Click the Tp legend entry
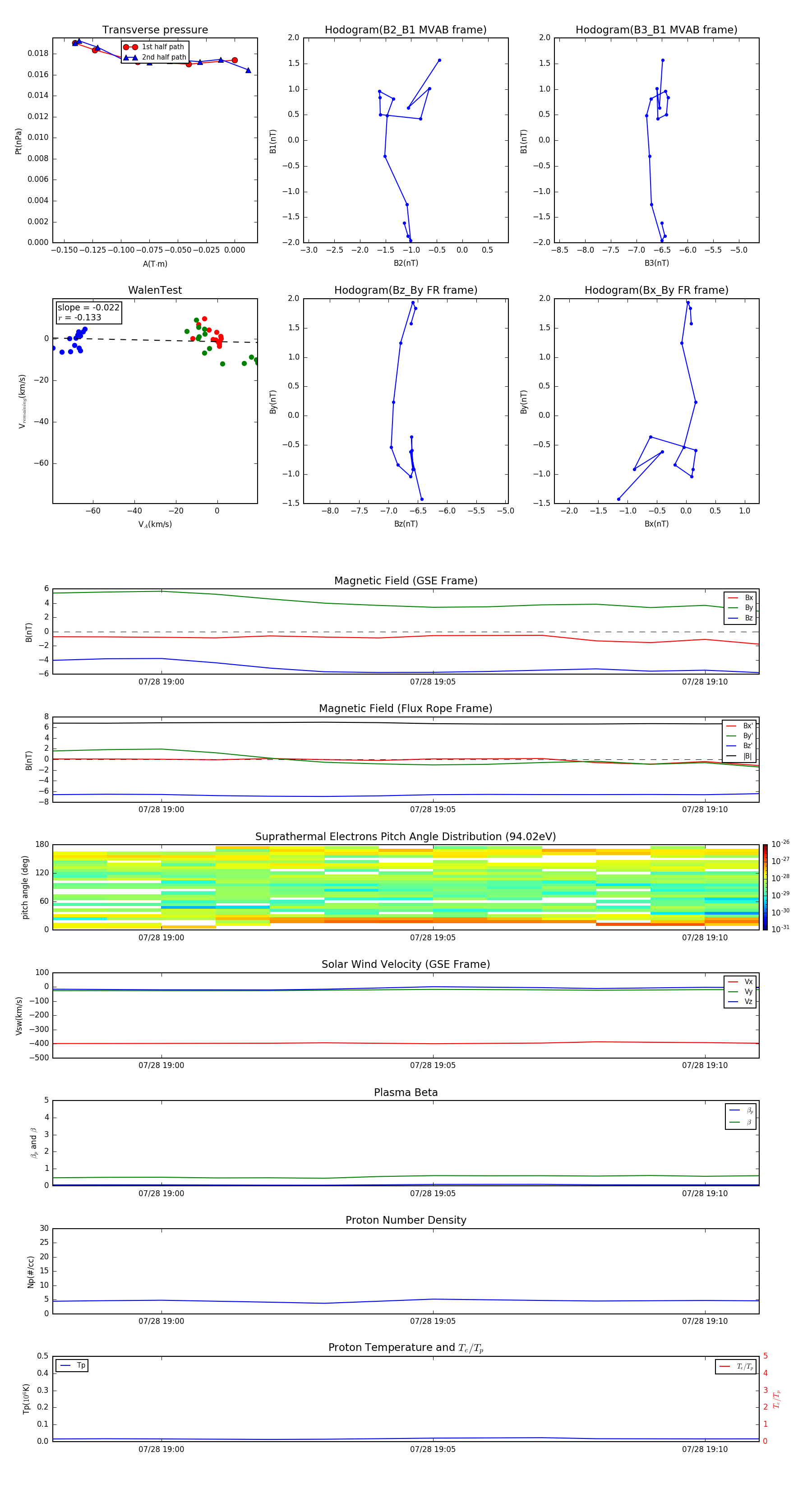 (72, 1365)
